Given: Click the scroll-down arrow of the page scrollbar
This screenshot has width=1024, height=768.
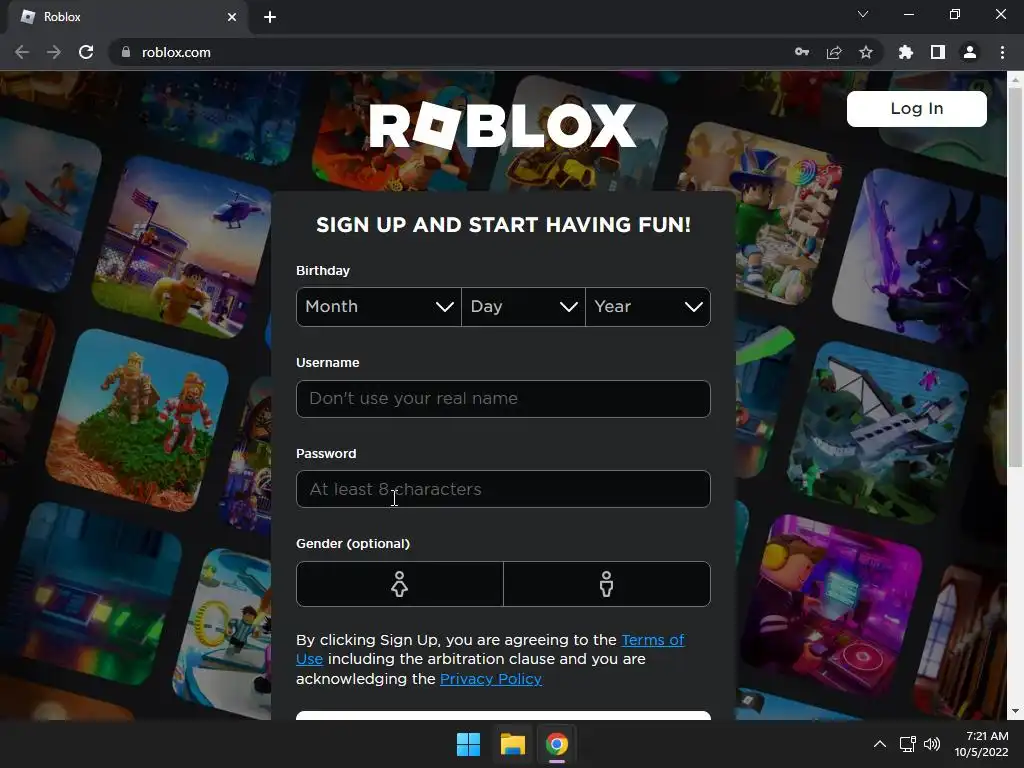Looking at the screenshot, I should pos(1015,711).
